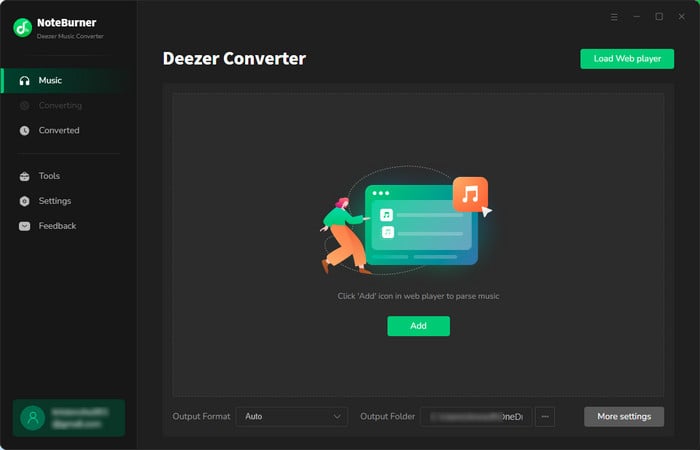This screenshot has height=450, width=700.
Task: Click the green Add button
Action: pos(419,326)
